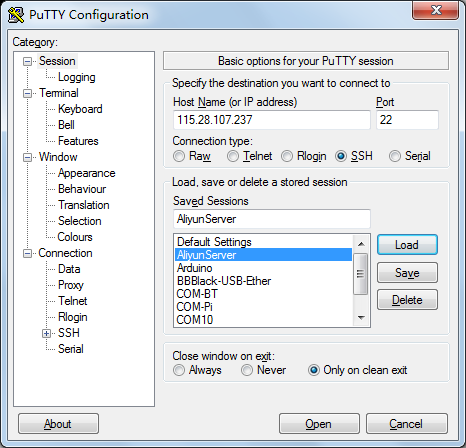Collapse the Window tree node

pos(27,157)
